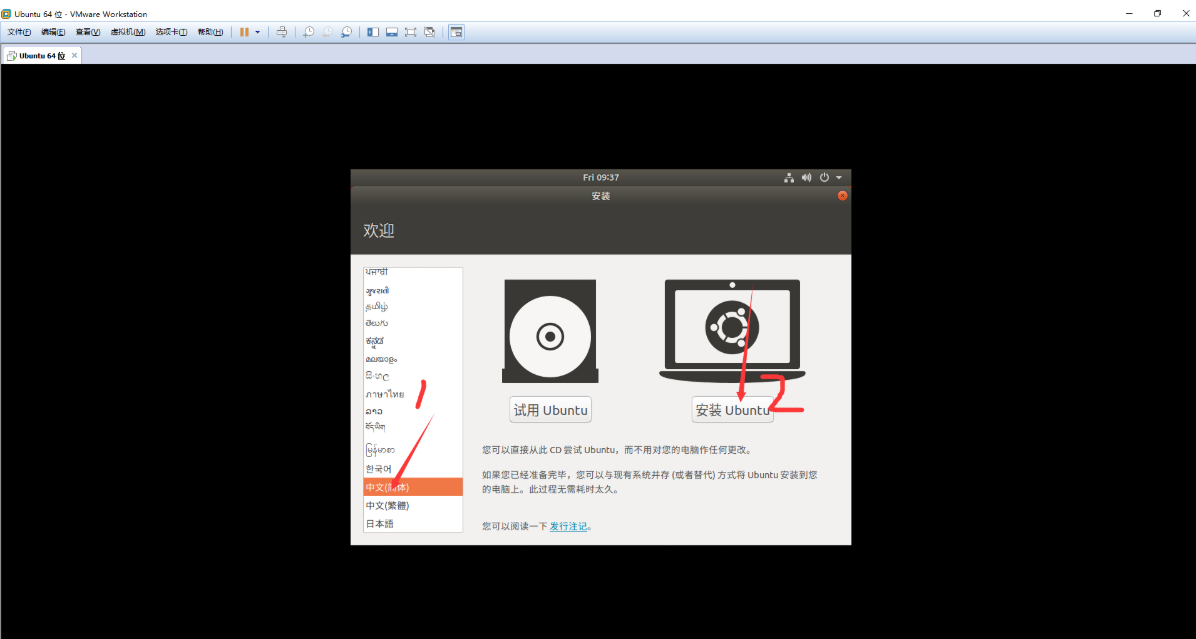Minimize the VMware Workstation window
Image resolution: width=1196 pixels, height=639 pixels.
point(1130,14)
